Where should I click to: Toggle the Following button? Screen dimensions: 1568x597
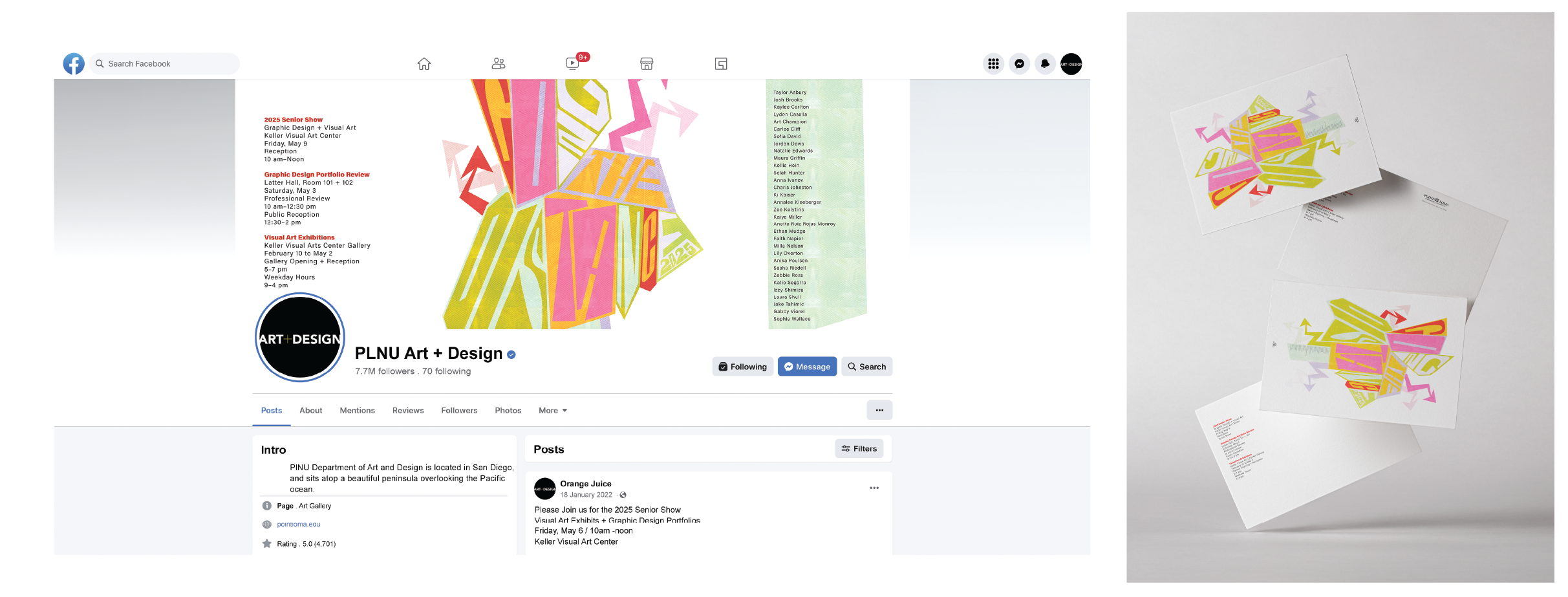point(743,367)
